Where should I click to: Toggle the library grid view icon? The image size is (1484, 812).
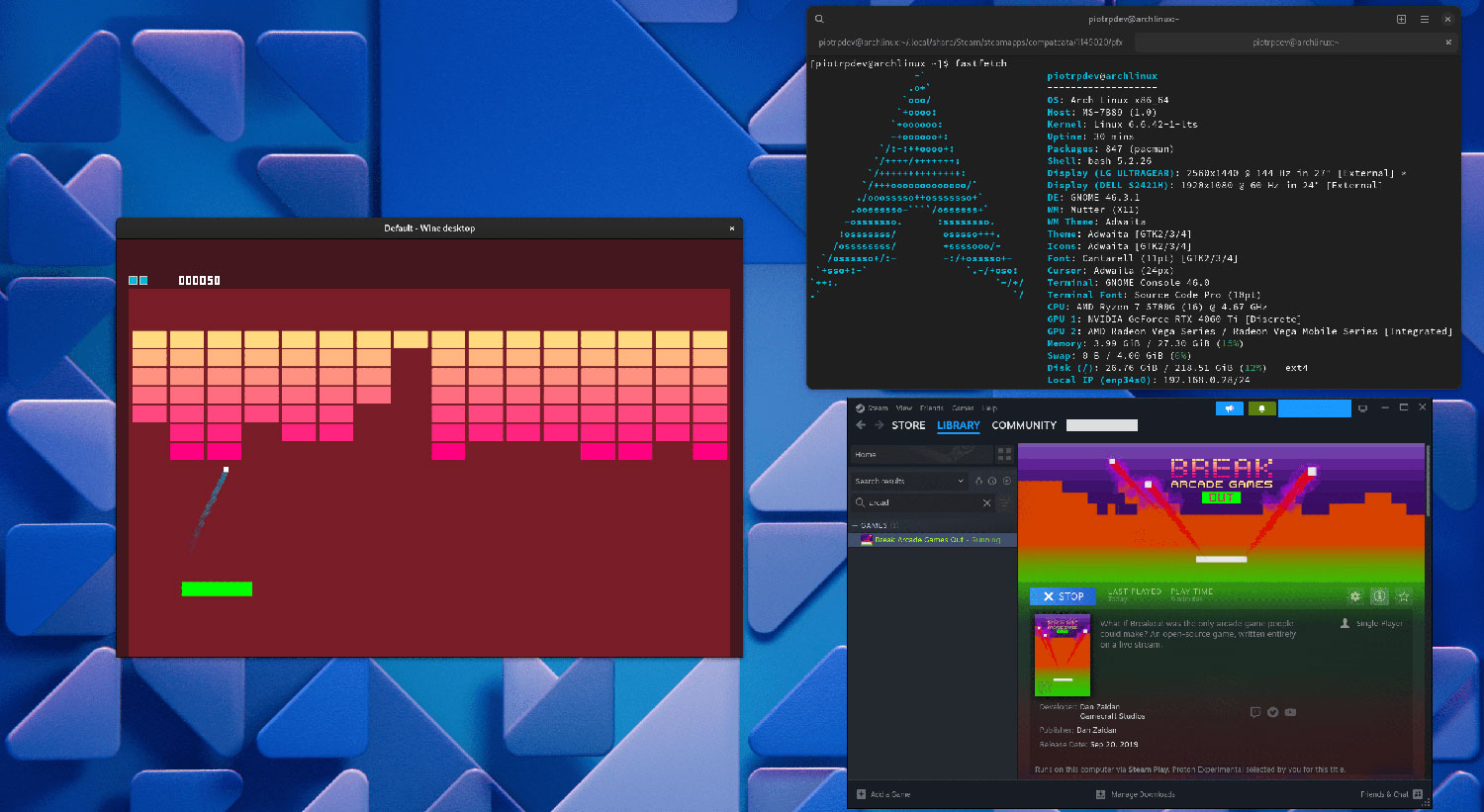tap(1004, 454)
